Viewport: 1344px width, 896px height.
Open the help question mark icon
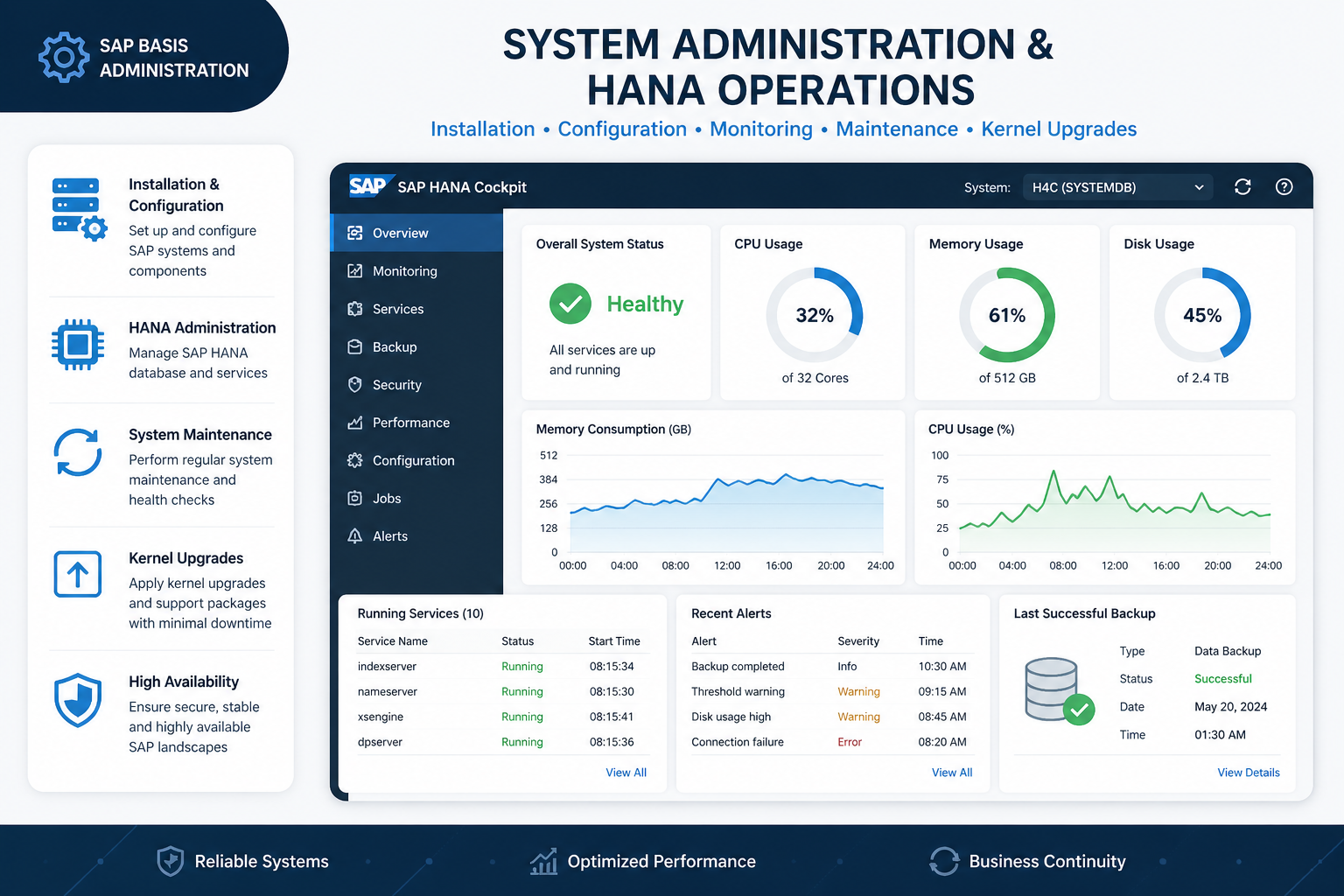point(1284,186)
